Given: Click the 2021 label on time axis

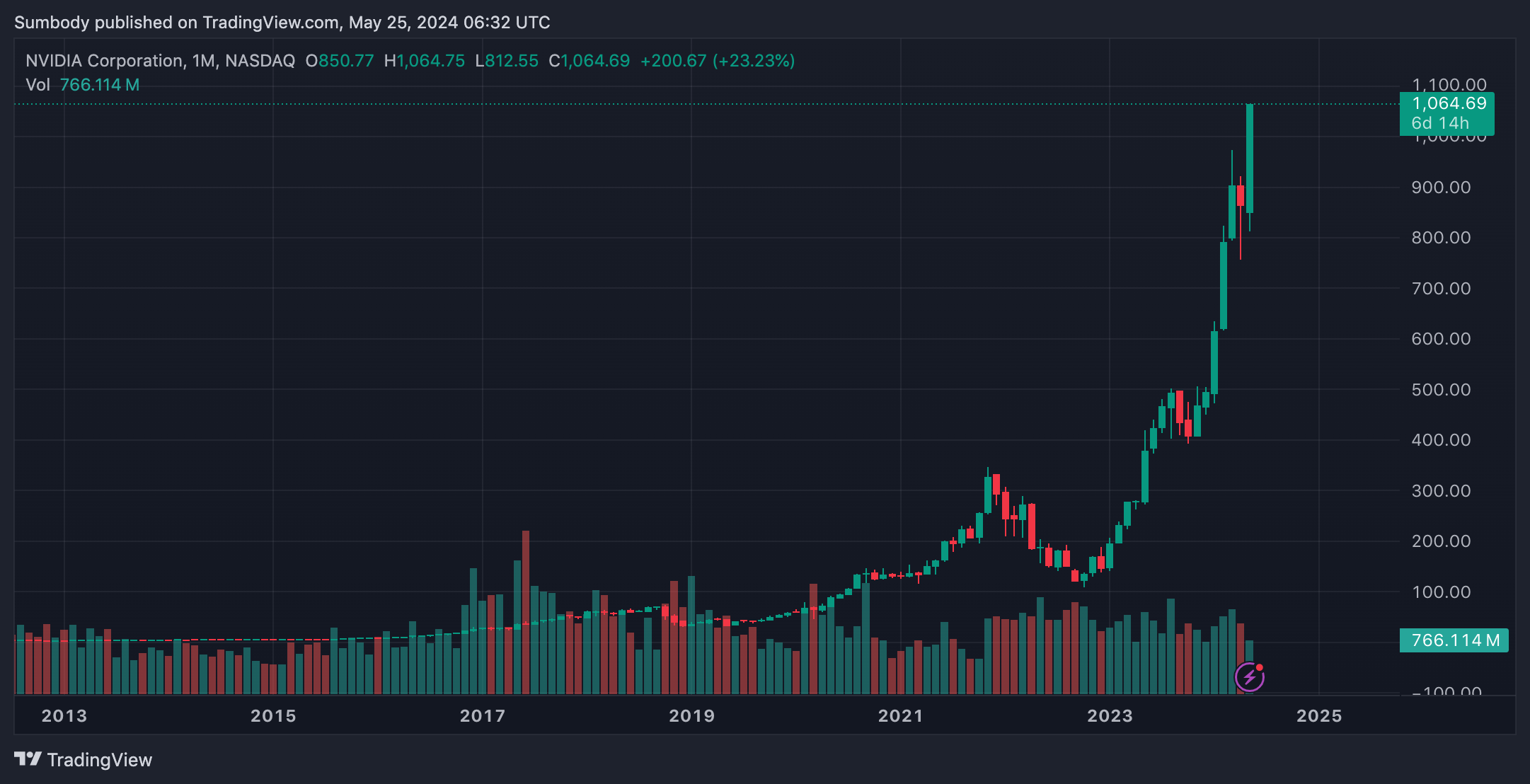Looking at the screenshot, I should pos(901,716).
